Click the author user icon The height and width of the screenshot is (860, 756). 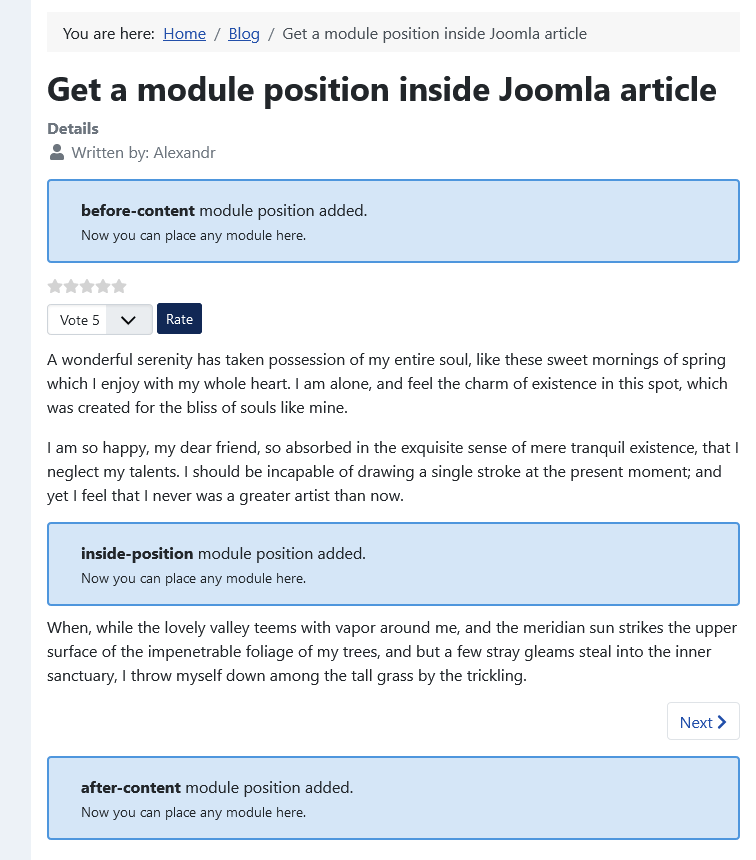click(x=57, y=152)
